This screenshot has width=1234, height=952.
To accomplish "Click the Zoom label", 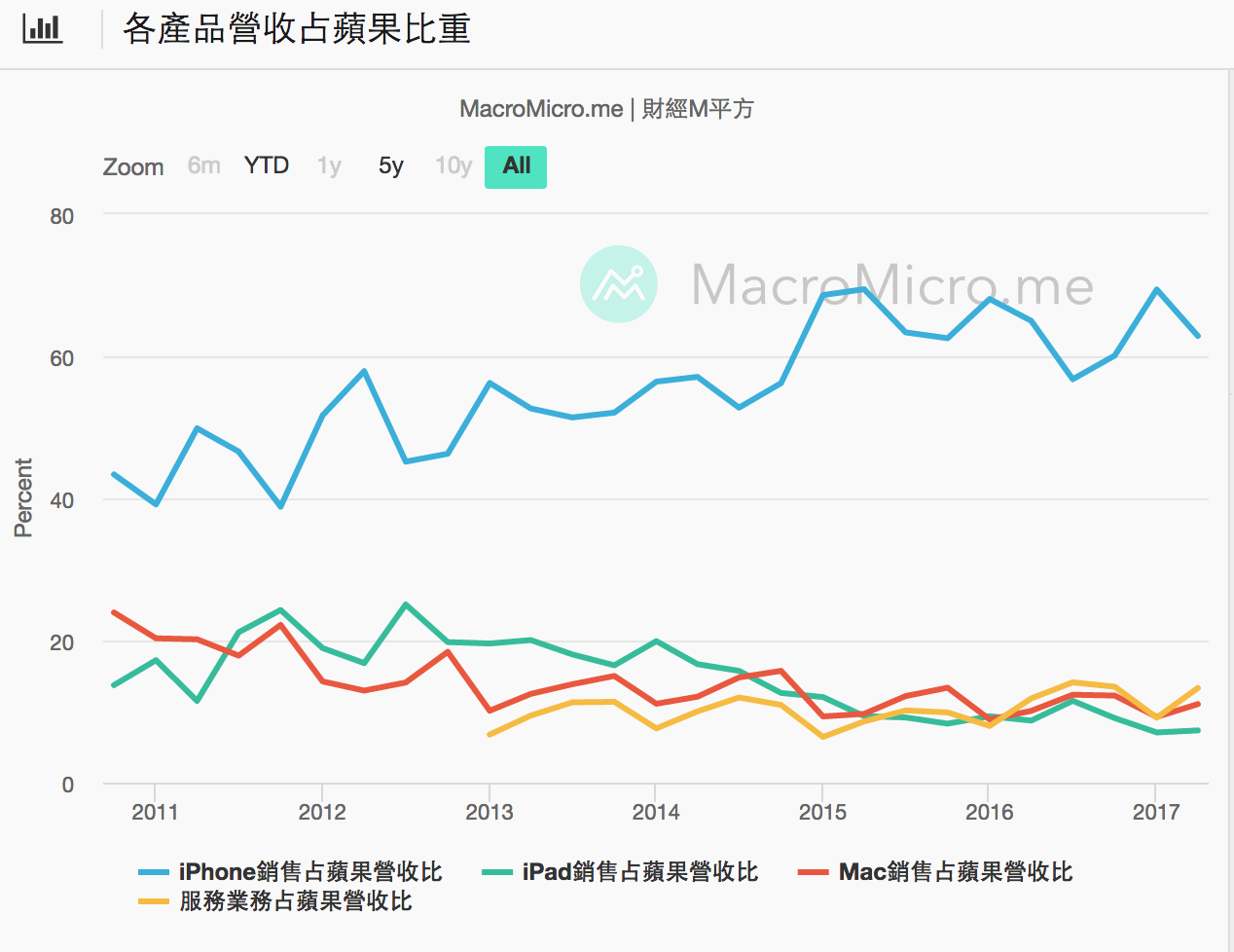I will click(133, 167).
